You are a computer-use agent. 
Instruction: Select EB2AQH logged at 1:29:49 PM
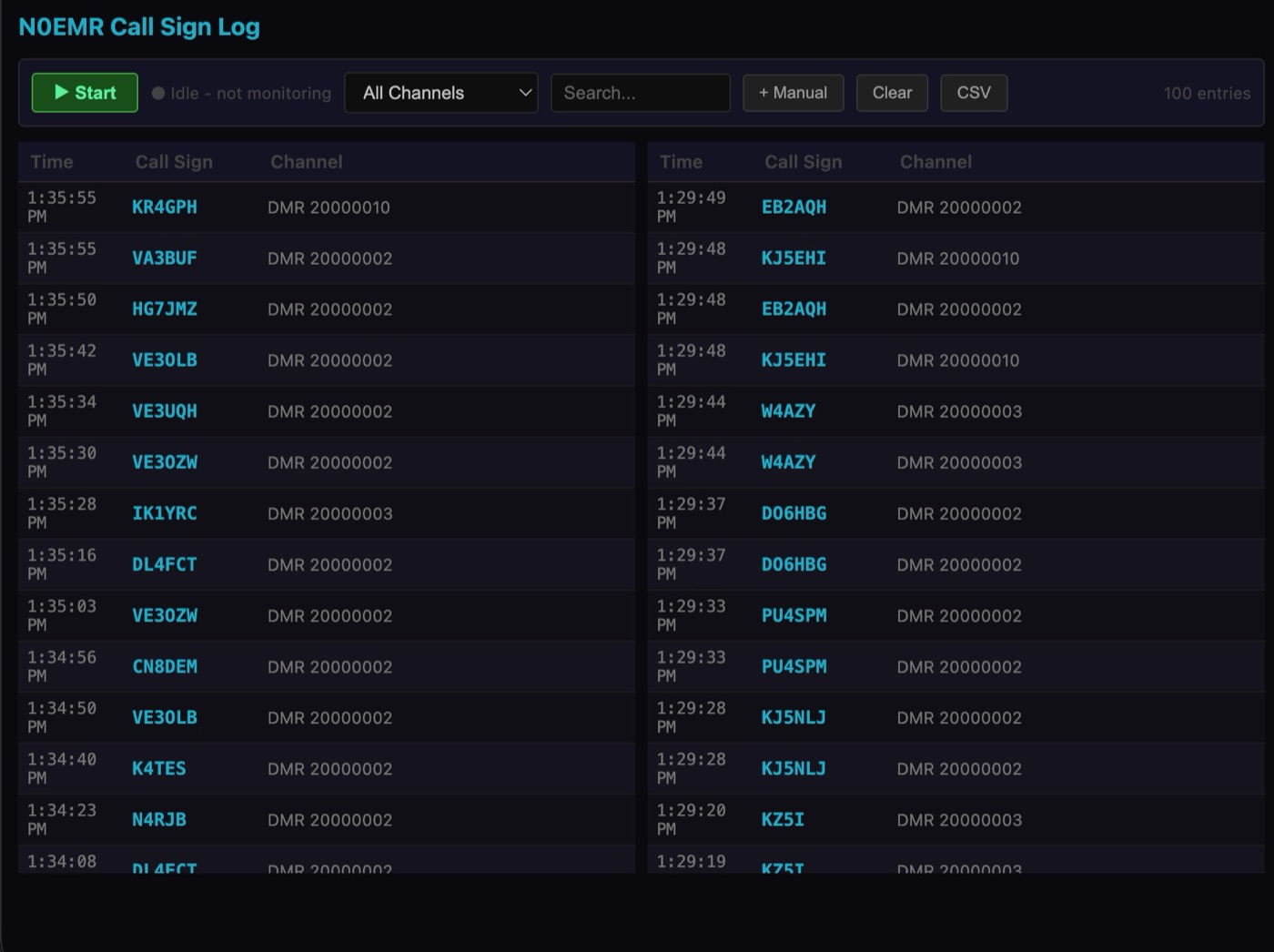tap(794, 207)
